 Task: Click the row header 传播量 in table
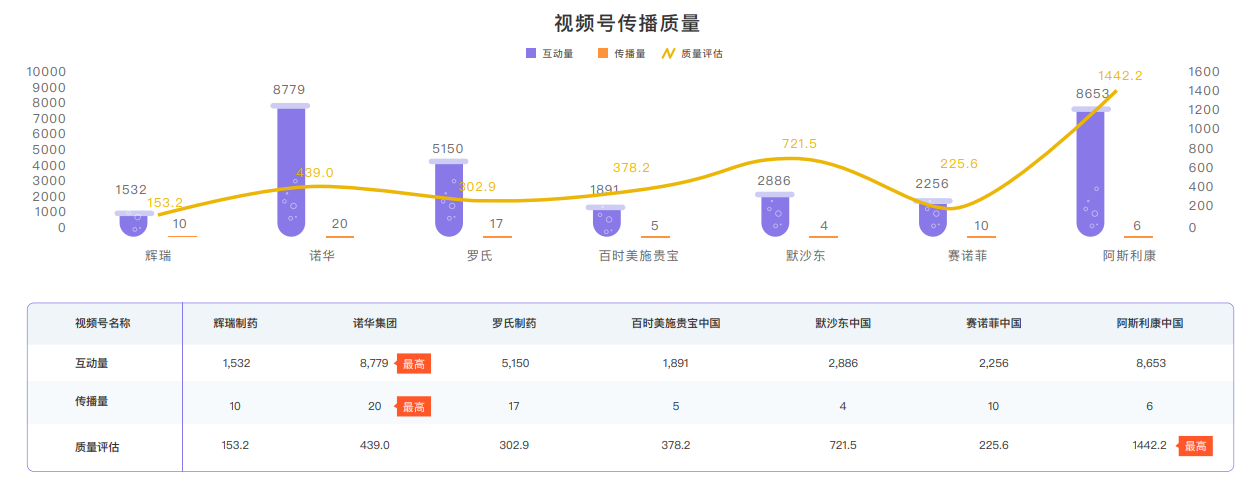pyautogui.click(x=91, y=401)
